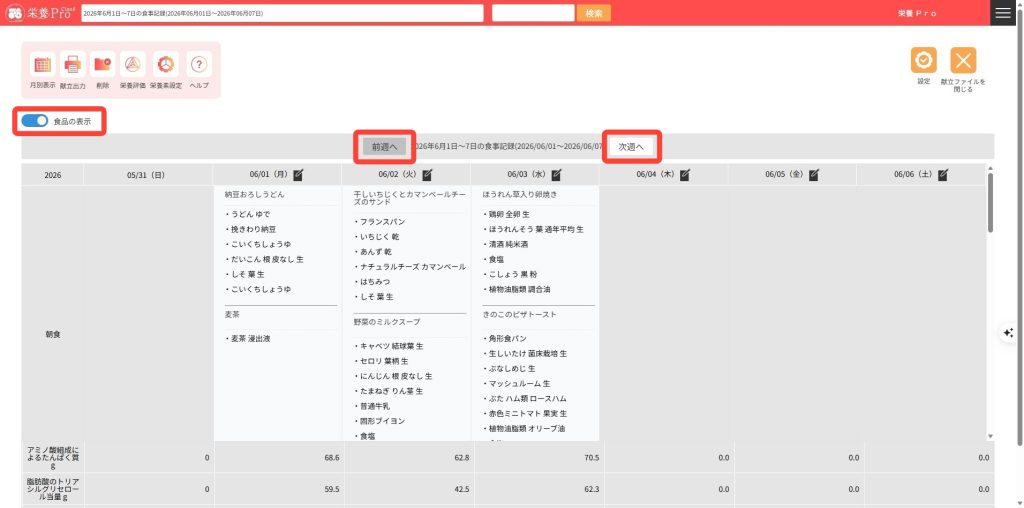Edit the 06/01 (月) day entry

298,174
